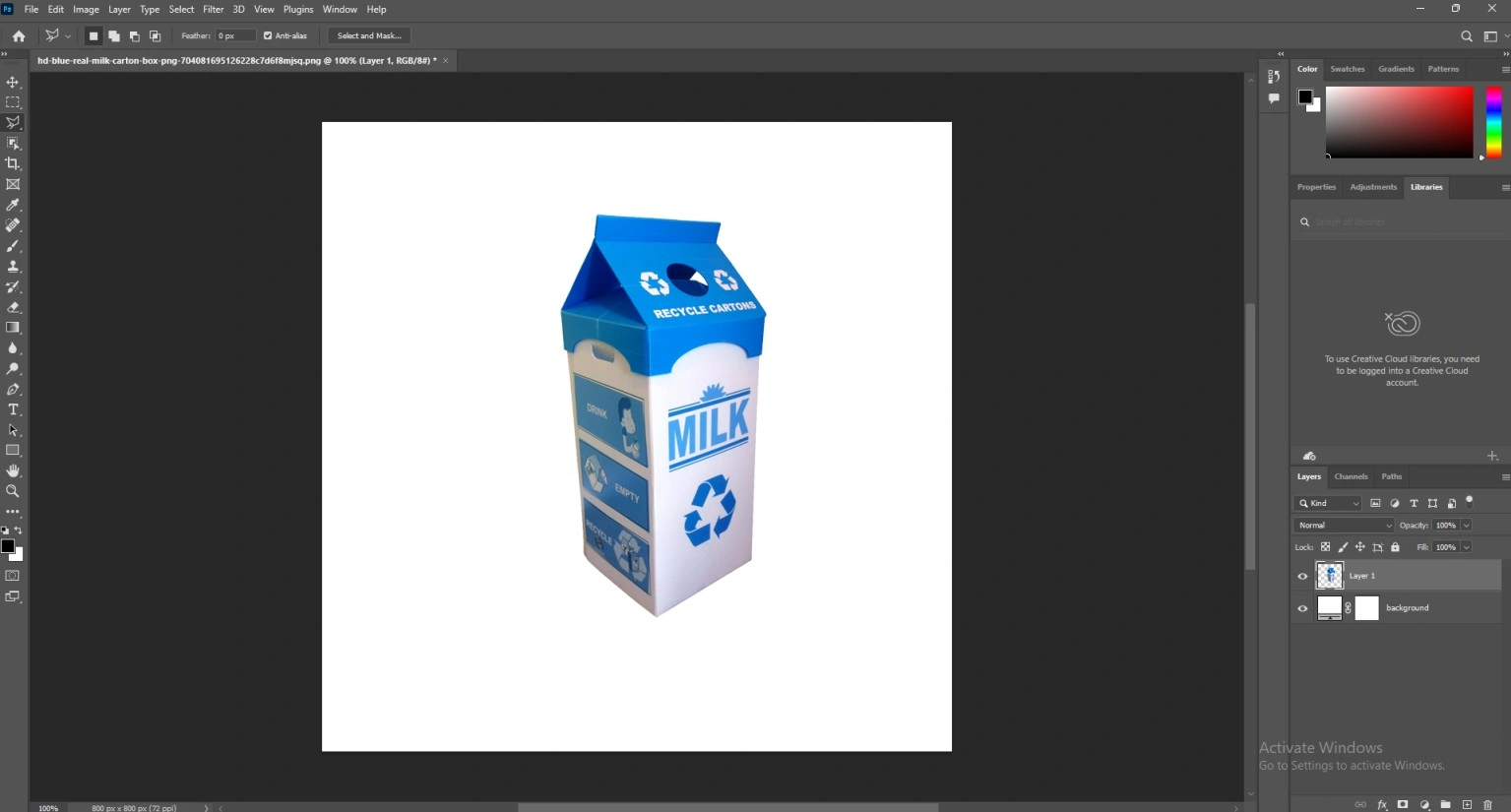Open the workspace switcher icon
Image resolution: width=1511 pixels, height=812 pixels.
[1490, 36]
